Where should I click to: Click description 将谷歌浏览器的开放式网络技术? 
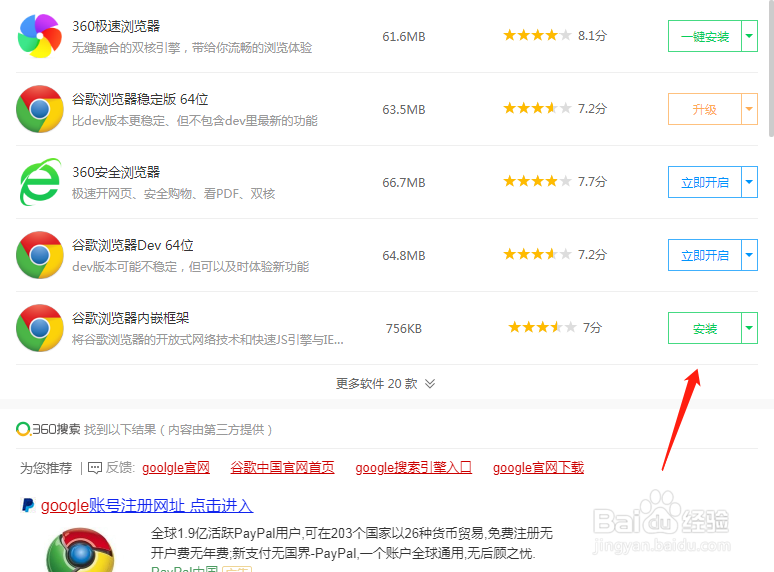pos(208,340)
